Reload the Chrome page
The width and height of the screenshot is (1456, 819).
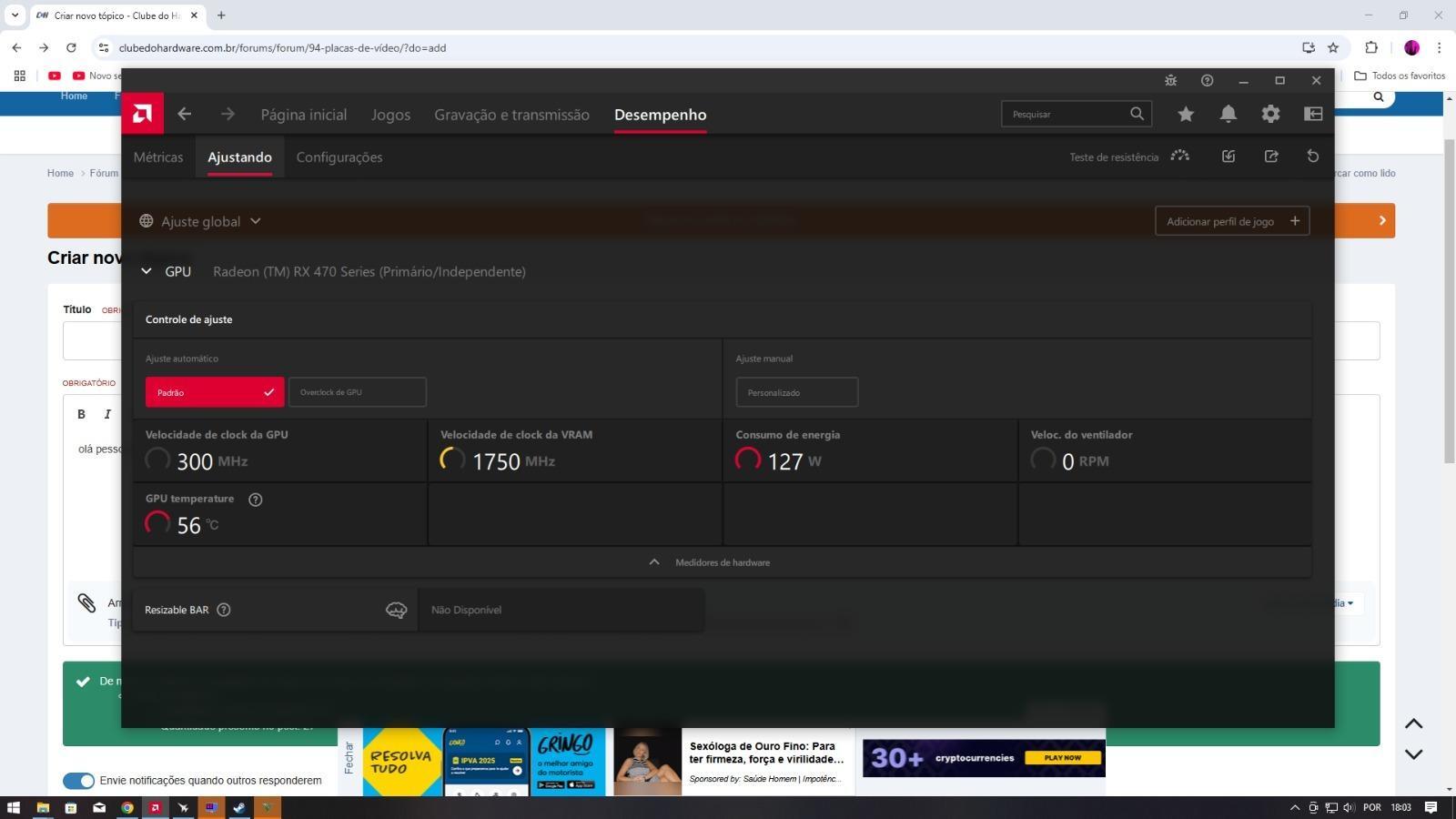(x=71, y=47)
